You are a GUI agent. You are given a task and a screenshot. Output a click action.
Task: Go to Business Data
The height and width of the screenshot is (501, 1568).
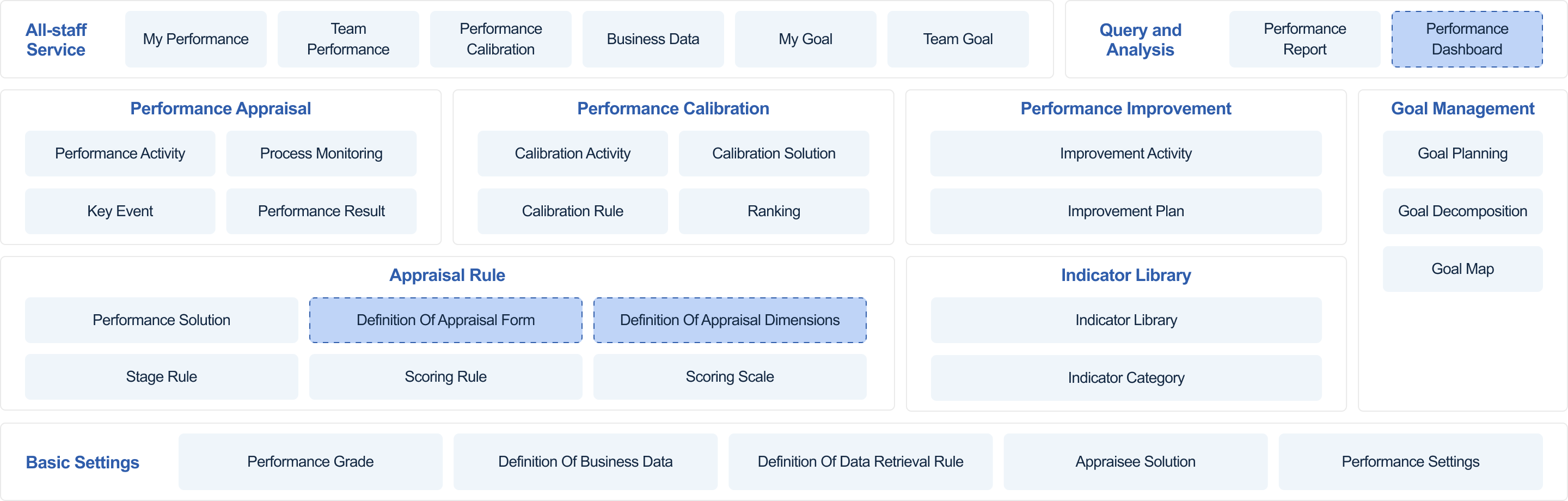(x=653, y=39)
